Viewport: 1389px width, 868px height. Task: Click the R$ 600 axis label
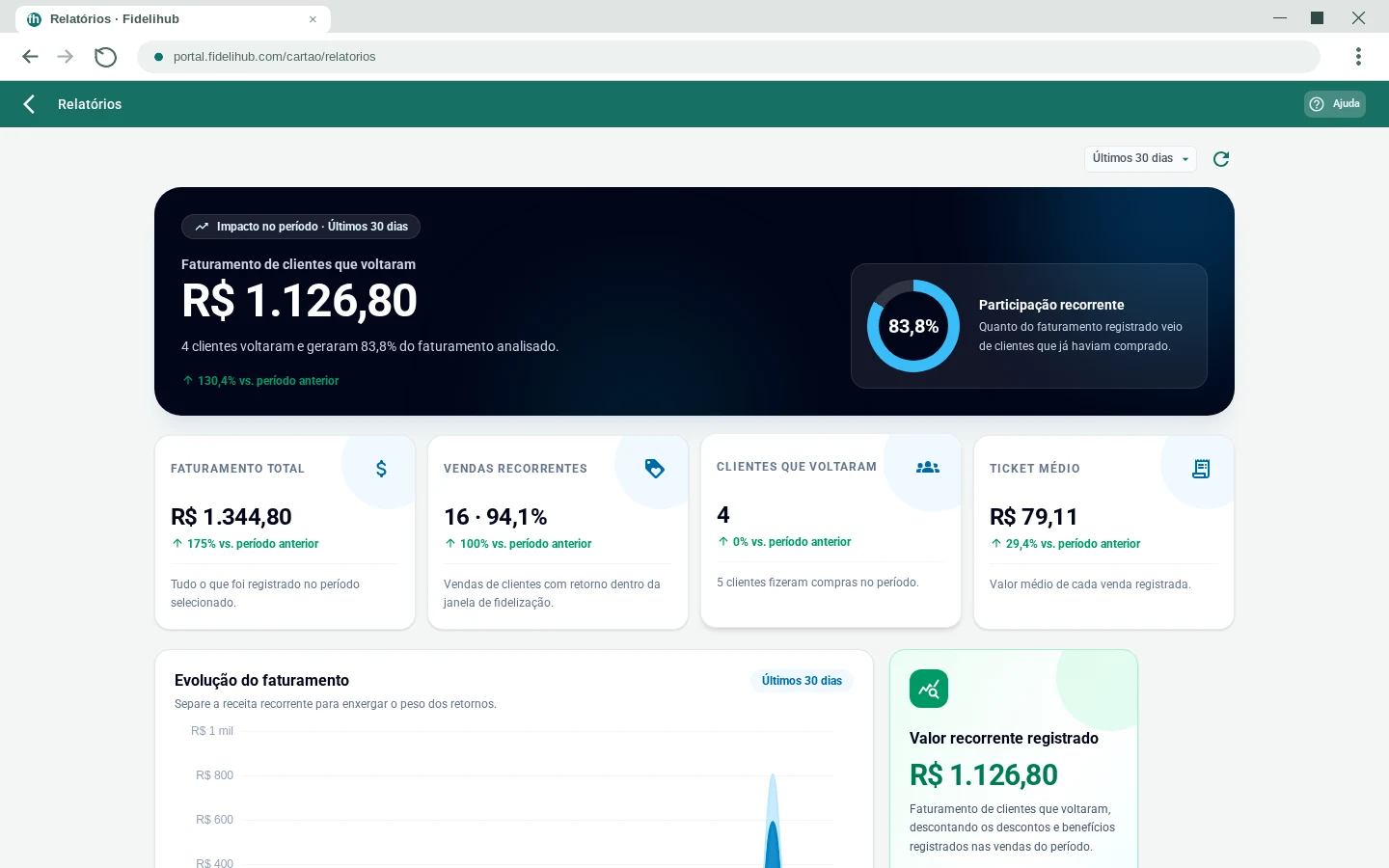coord(214,820)
